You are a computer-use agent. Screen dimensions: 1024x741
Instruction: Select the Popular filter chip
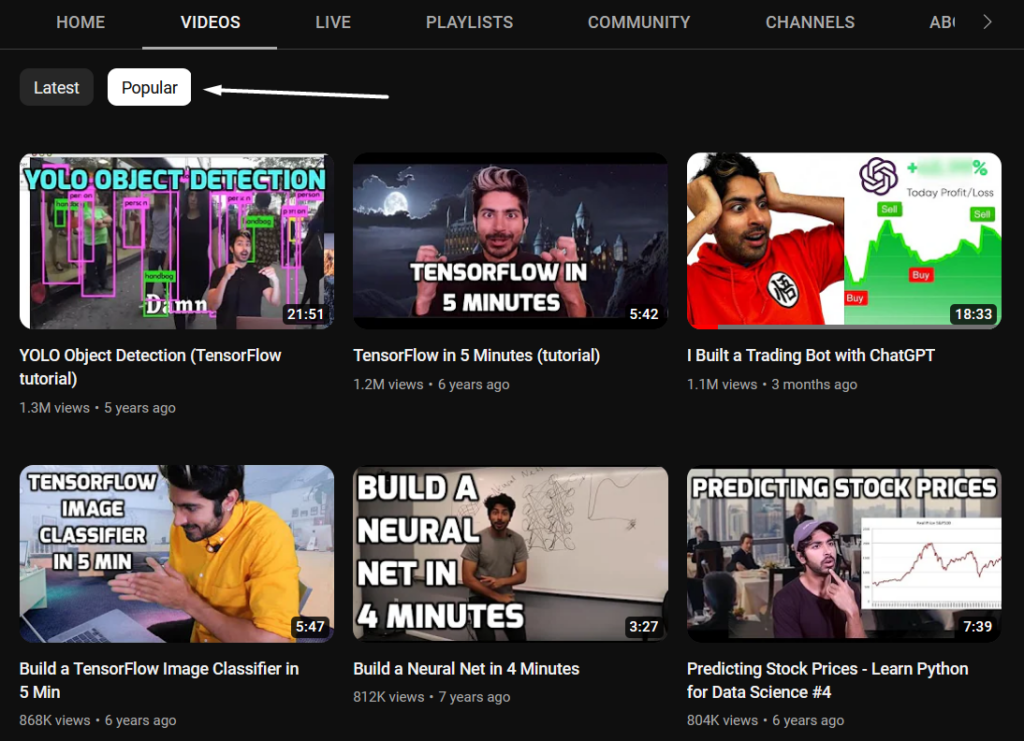pos(150,87)
